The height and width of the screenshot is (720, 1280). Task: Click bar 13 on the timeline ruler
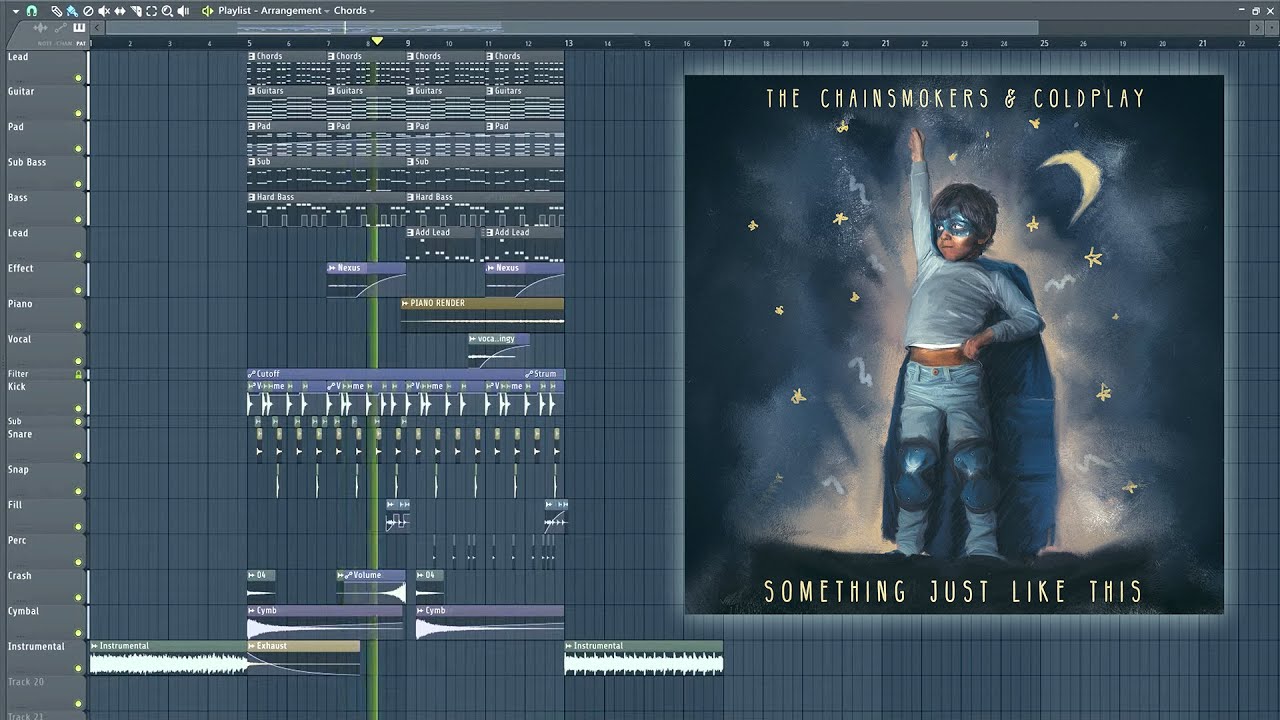(568, 44)
